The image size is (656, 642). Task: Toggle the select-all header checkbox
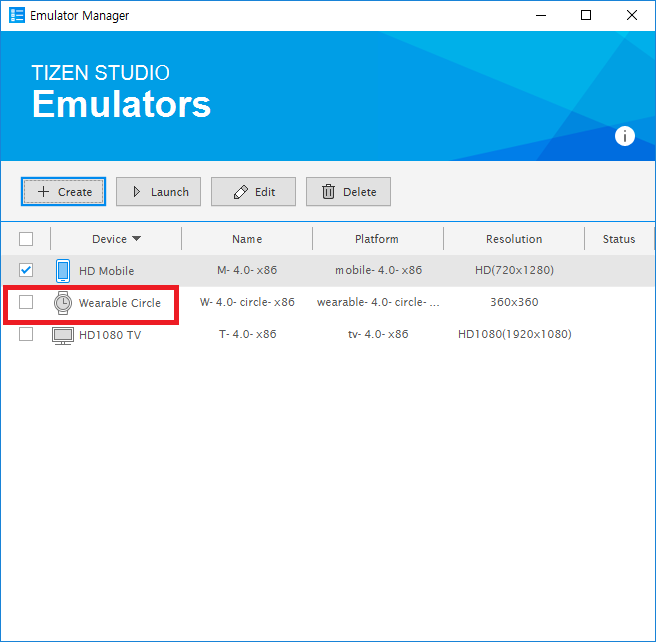[26, 239]
